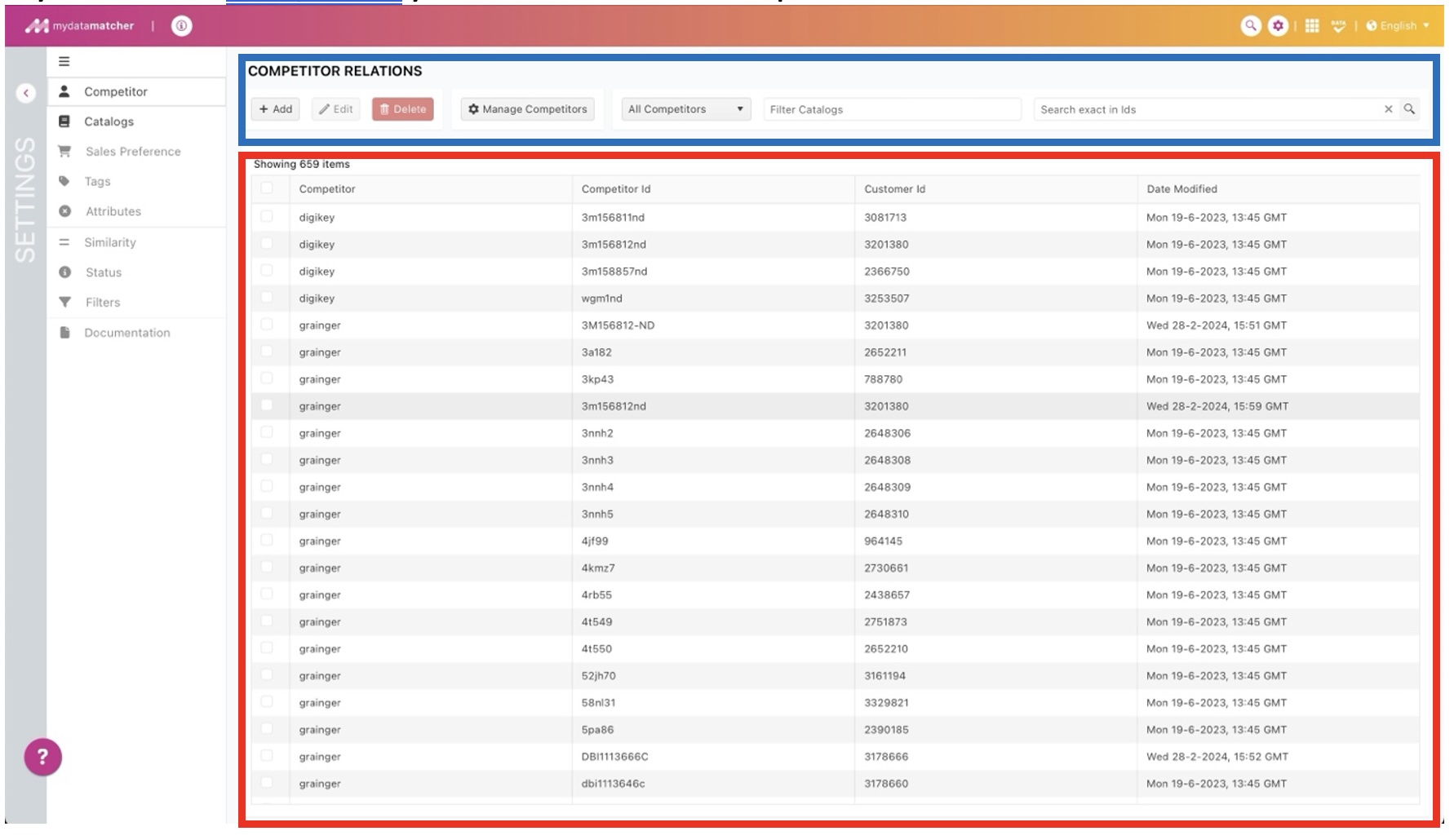Select the competitor id cell 3m158857nd
1454x840 pixels.
(x=614, y=272)
